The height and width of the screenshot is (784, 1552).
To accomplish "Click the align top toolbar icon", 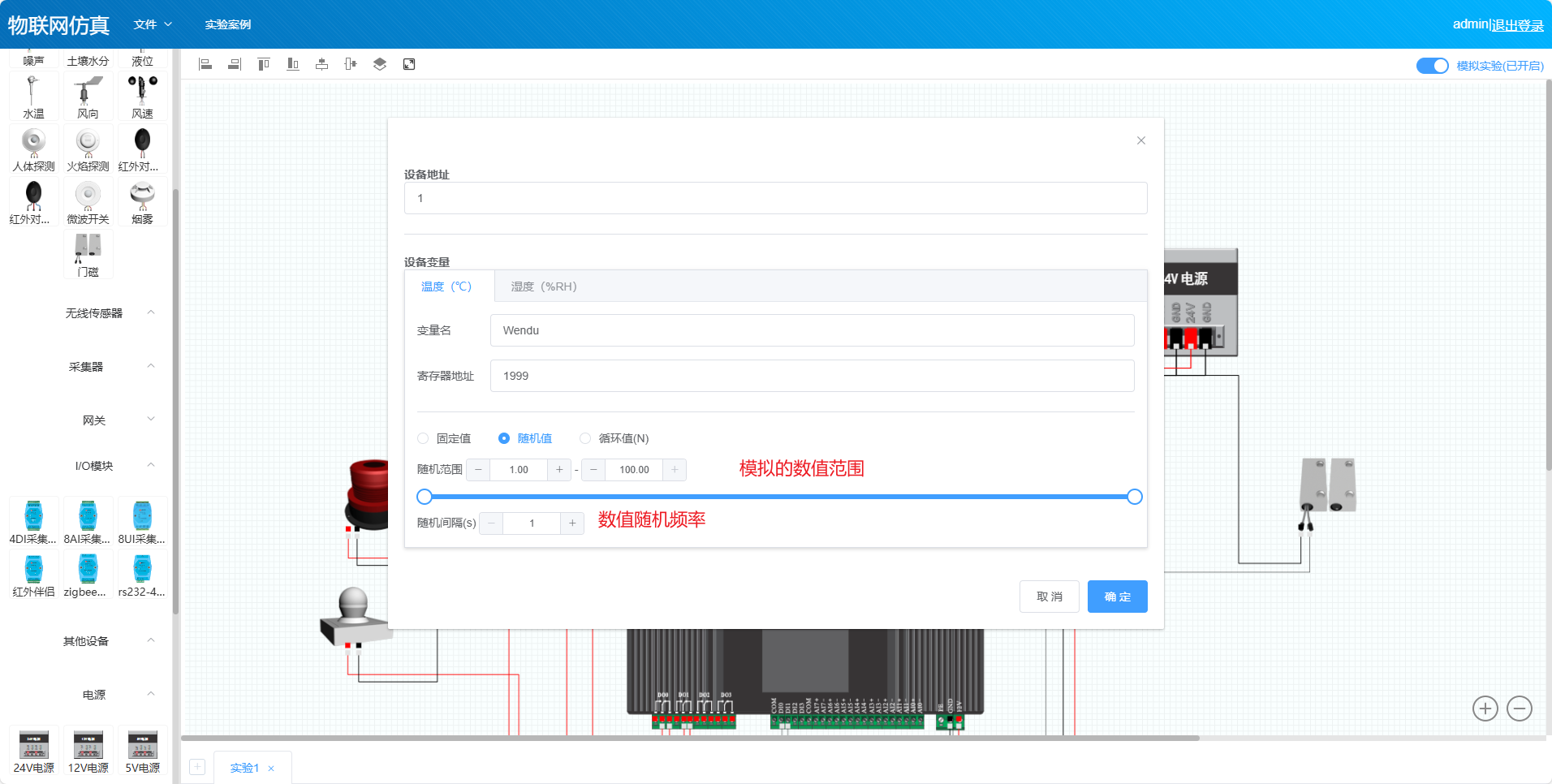I will 263,64.
